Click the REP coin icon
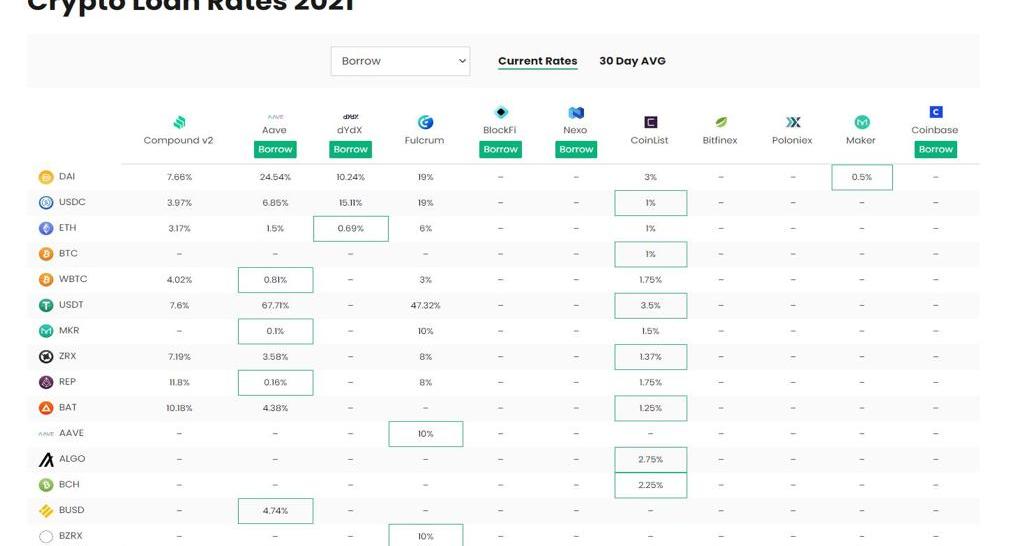This screenshot has height=546, width=1025. (x=46, y=383)
